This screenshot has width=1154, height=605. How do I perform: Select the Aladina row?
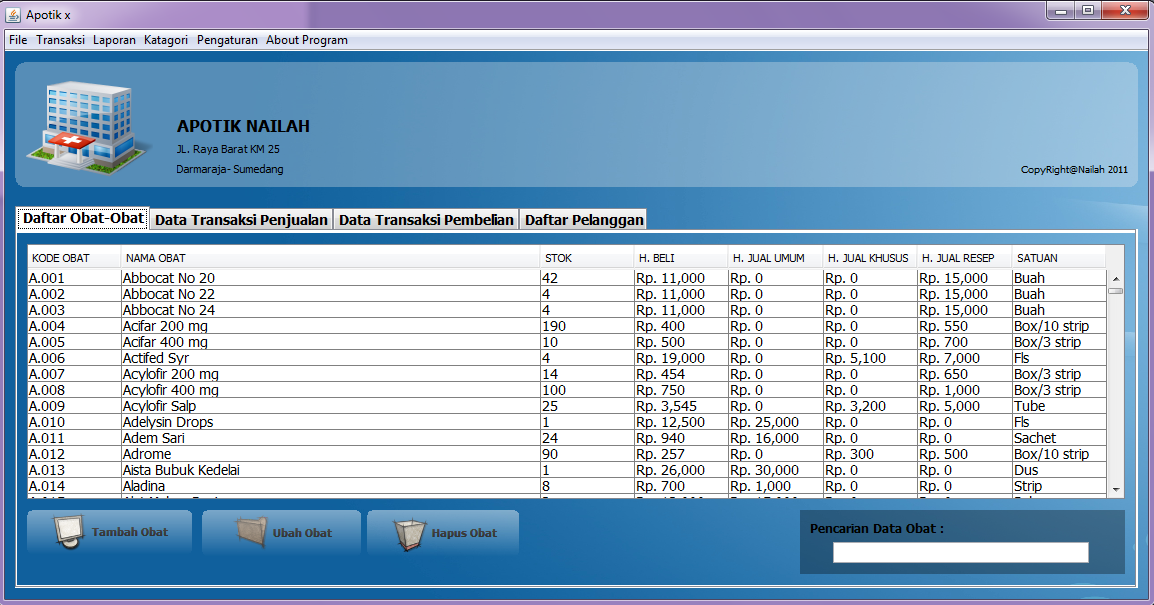(x=567, y=486)
